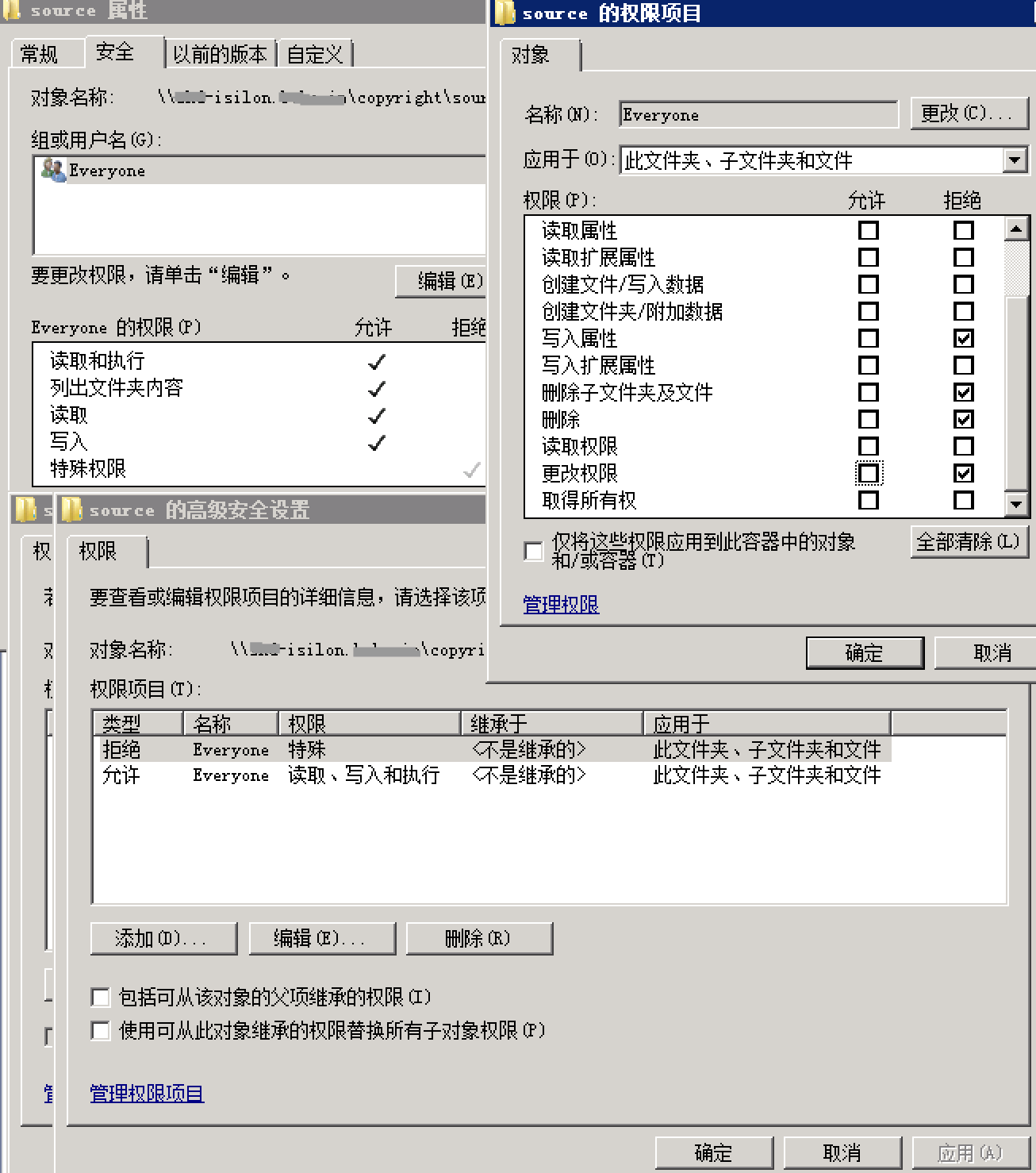Click 确定 in permission entry dialog
Image resolution: width=1036 pixels, height=1173 pixels.
pyautogui.click(x=865, y=652)
